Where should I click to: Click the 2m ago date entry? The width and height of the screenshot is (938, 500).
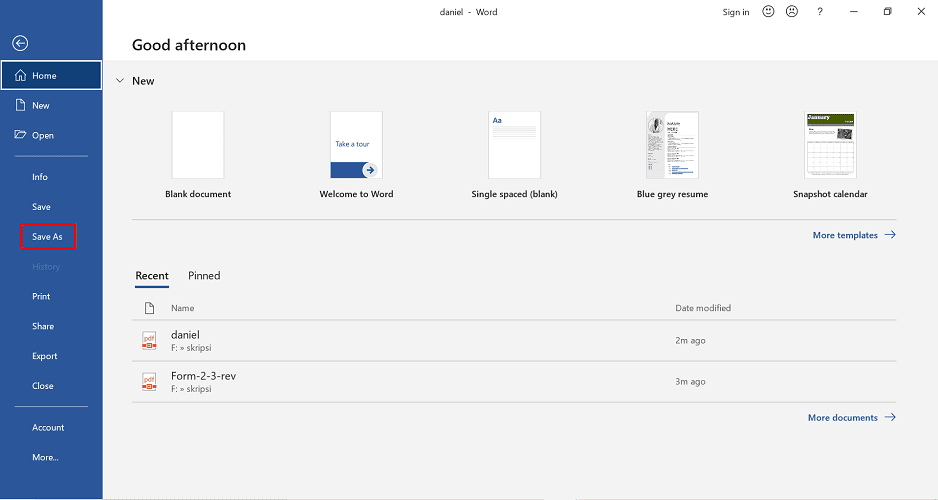690,340
